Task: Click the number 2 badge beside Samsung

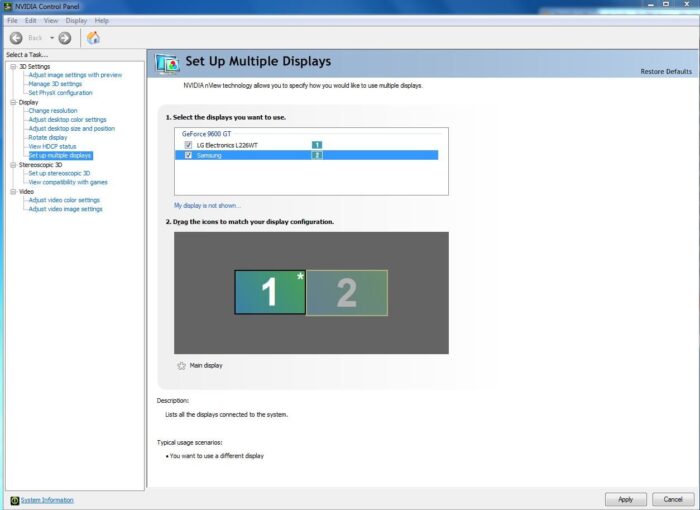Action: 317,155
